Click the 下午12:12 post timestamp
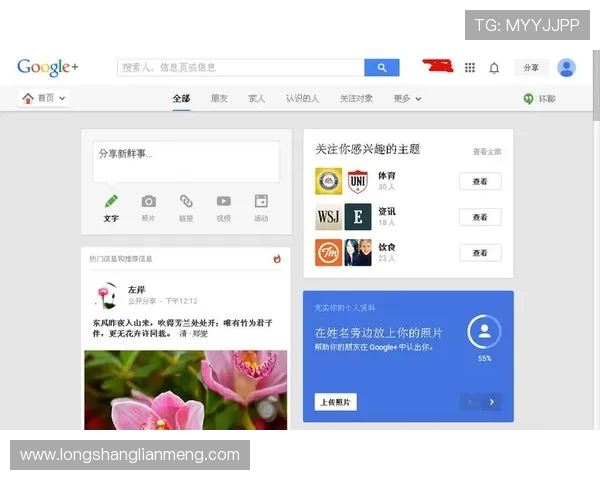Viewport: 600px width, 480px height. point(181,301)
